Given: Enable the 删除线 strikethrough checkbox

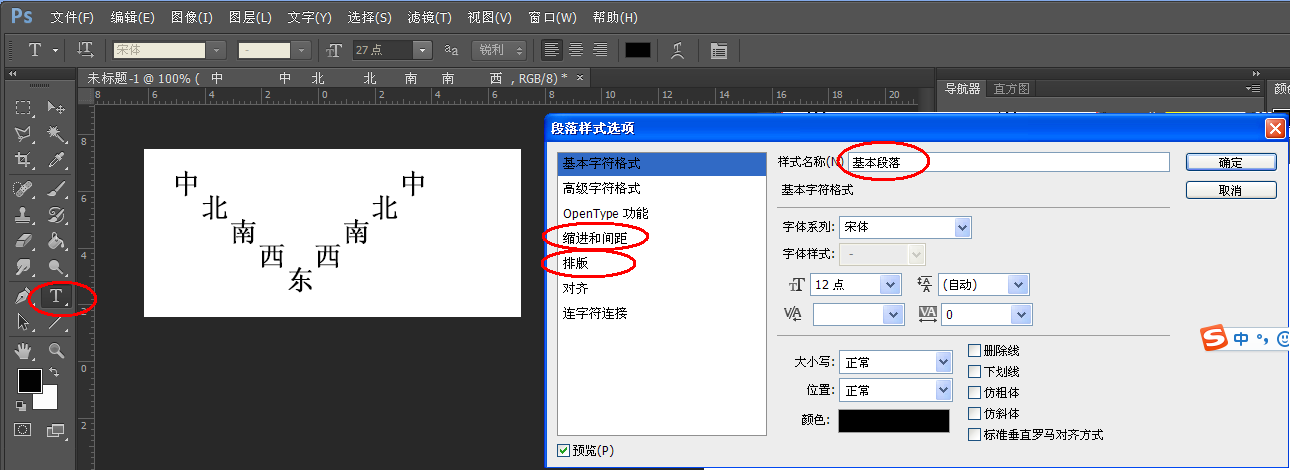Looking at the screenshot, I should click(x=975, y=351).
